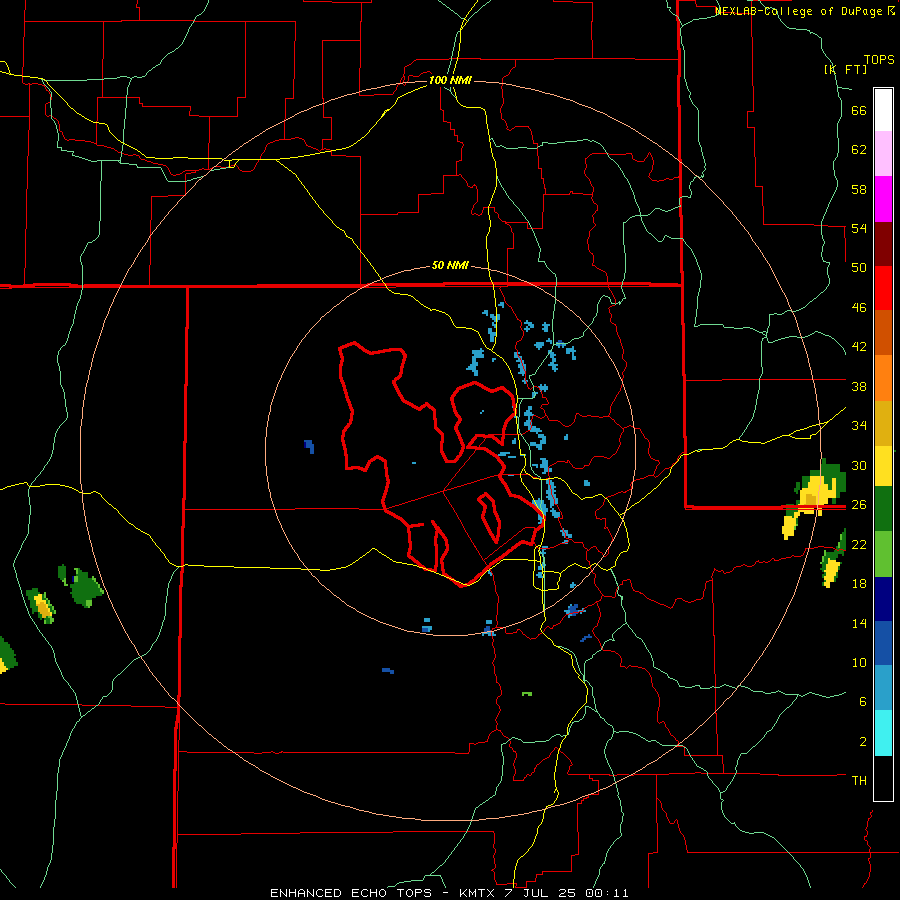Click the 'TOPS' legend heading
900x900 pixels.
coord(879,59)
